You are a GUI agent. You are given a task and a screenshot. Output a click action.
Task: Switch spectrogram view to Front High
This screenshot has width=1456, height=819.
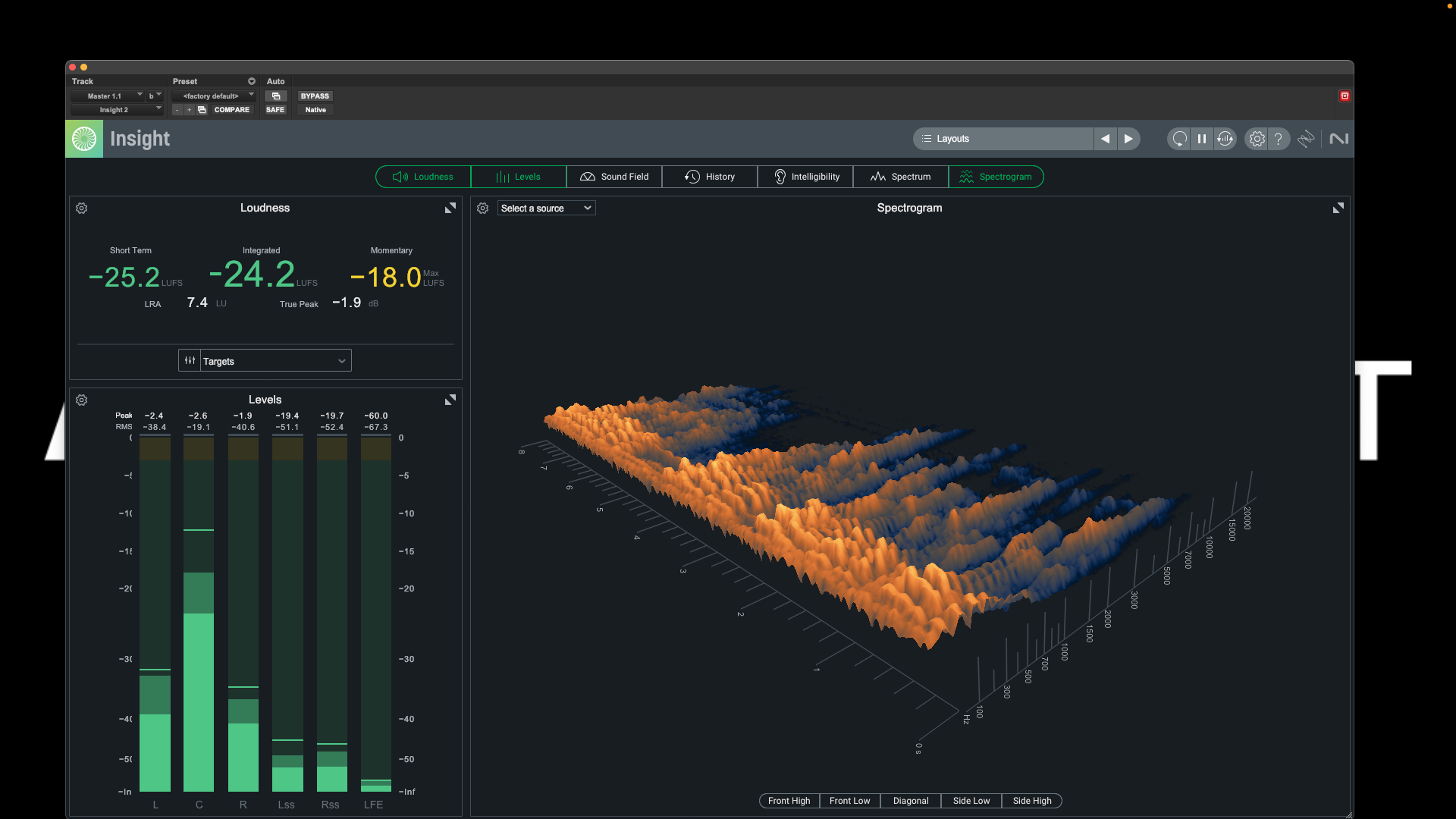(789, 801)
